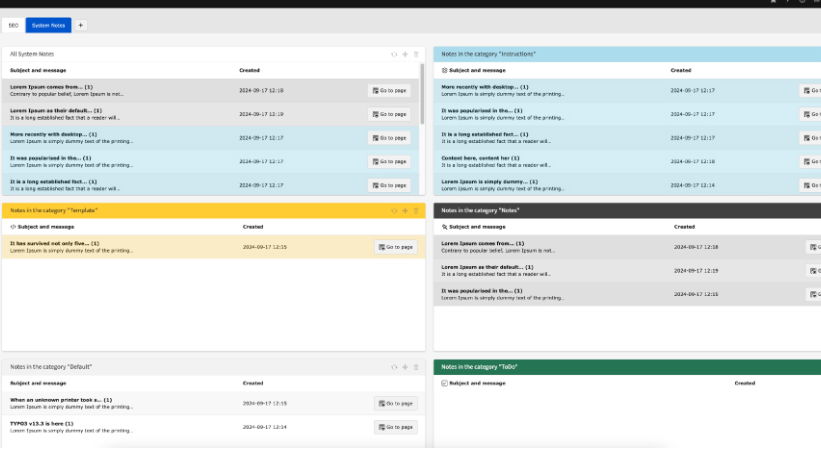Screen dimensions: 821x462
Task: Refresh the All System Notes widget
Action: coord(394,54)
